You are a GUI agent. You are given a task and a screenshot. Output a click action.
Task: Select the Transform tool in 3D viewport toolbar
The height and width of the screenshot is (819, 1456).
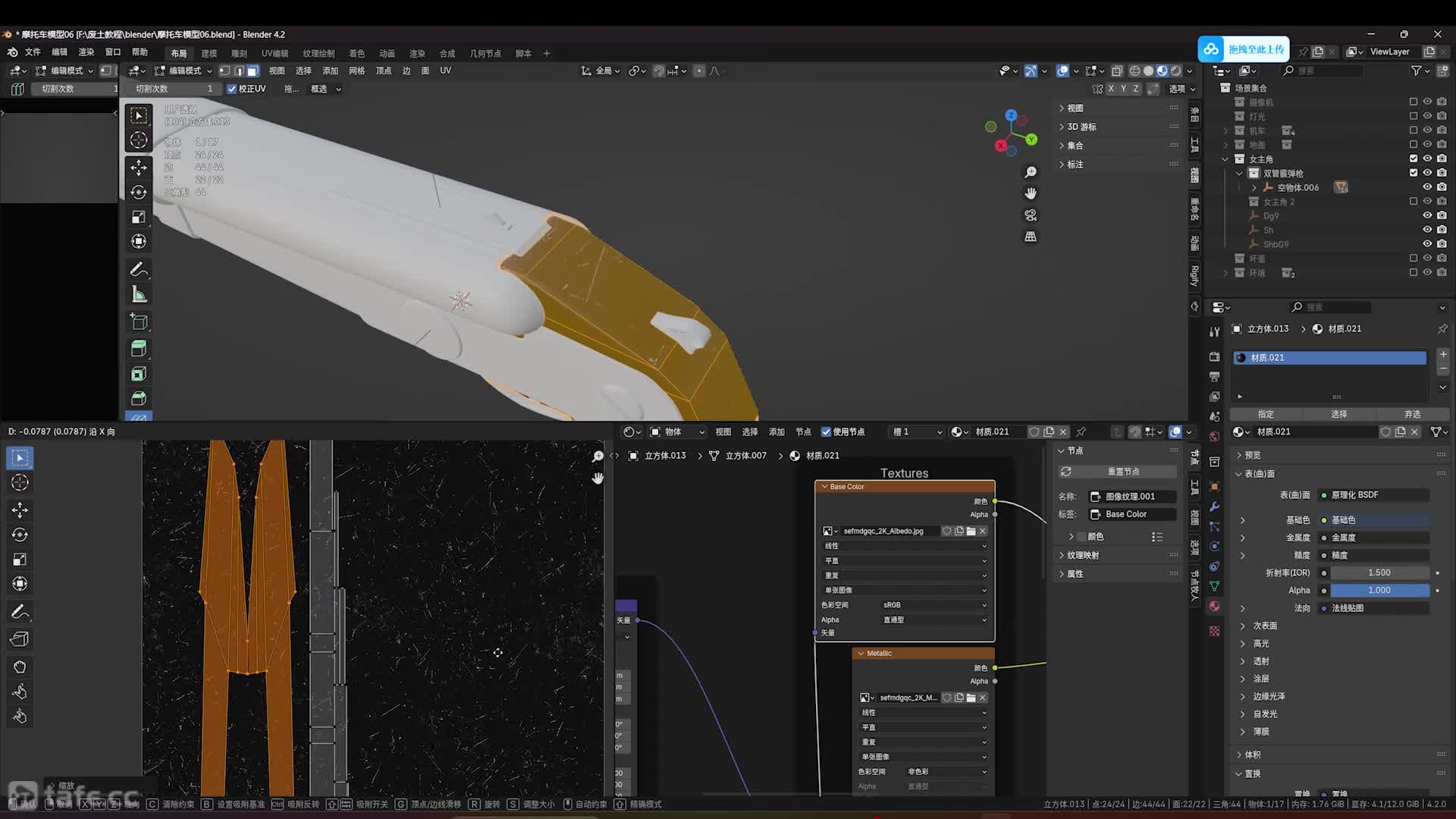pyautogui.click(x=139, y=242)
